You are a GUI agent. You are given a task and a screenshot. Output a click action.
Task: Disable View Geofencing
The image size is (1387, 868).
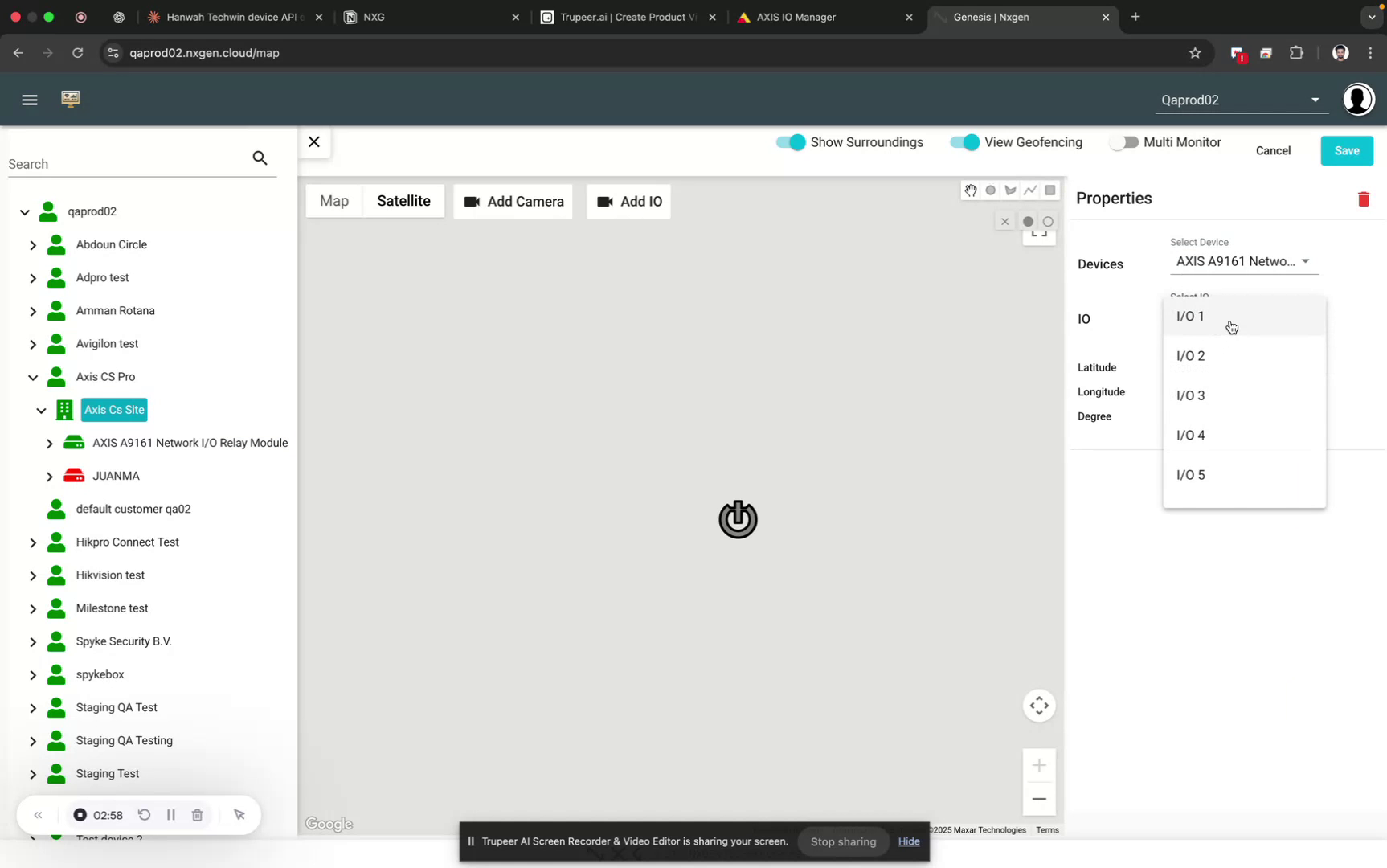tap(964, 142)
